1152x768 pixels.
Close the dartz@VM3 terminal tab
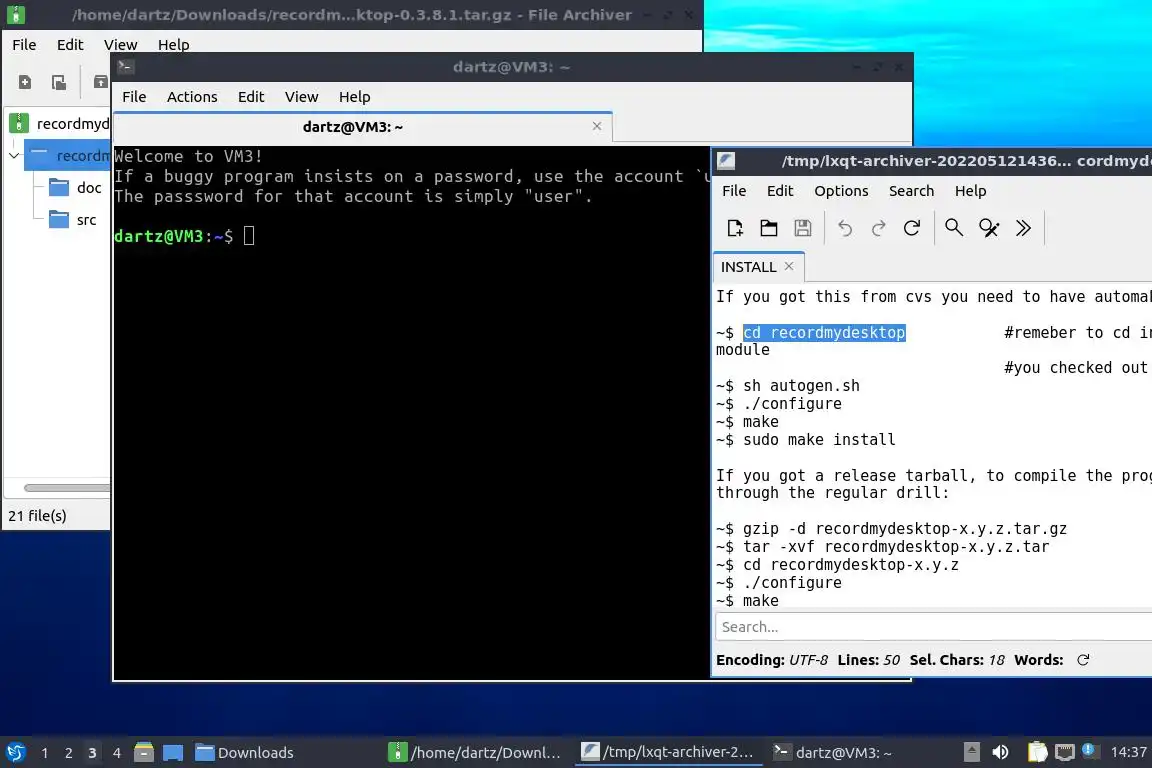click(597, 126)
